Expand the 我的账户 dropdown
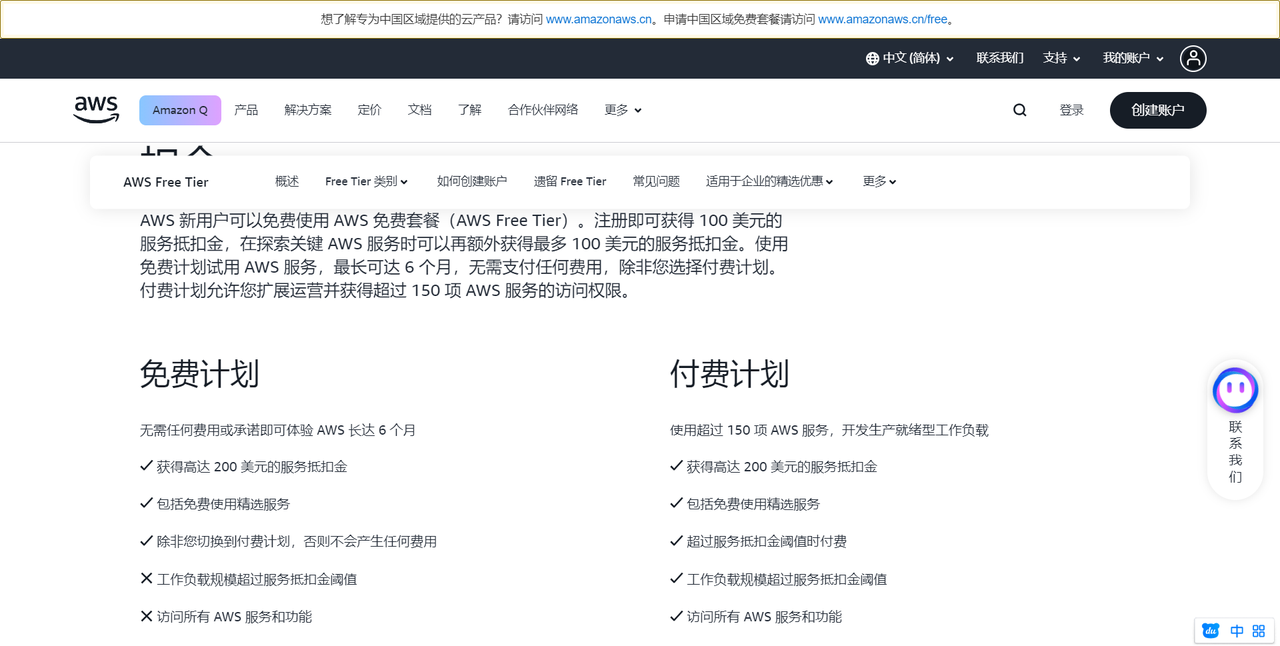This screenshot has width=1280, height=646. pyautogui.click(x=1133, y=59)
